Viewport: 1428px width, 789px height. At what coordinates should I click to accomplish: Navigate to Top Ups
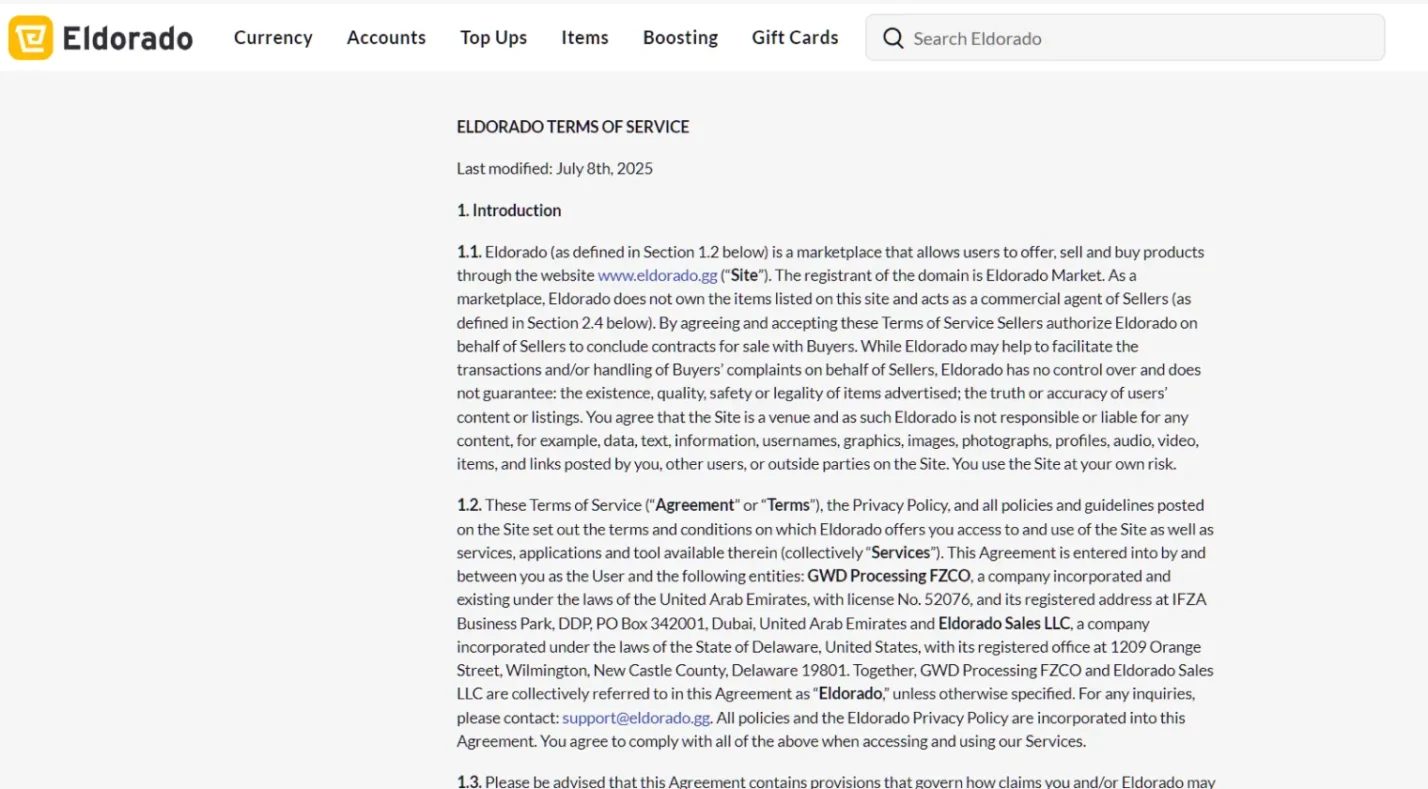coord(493,38)
